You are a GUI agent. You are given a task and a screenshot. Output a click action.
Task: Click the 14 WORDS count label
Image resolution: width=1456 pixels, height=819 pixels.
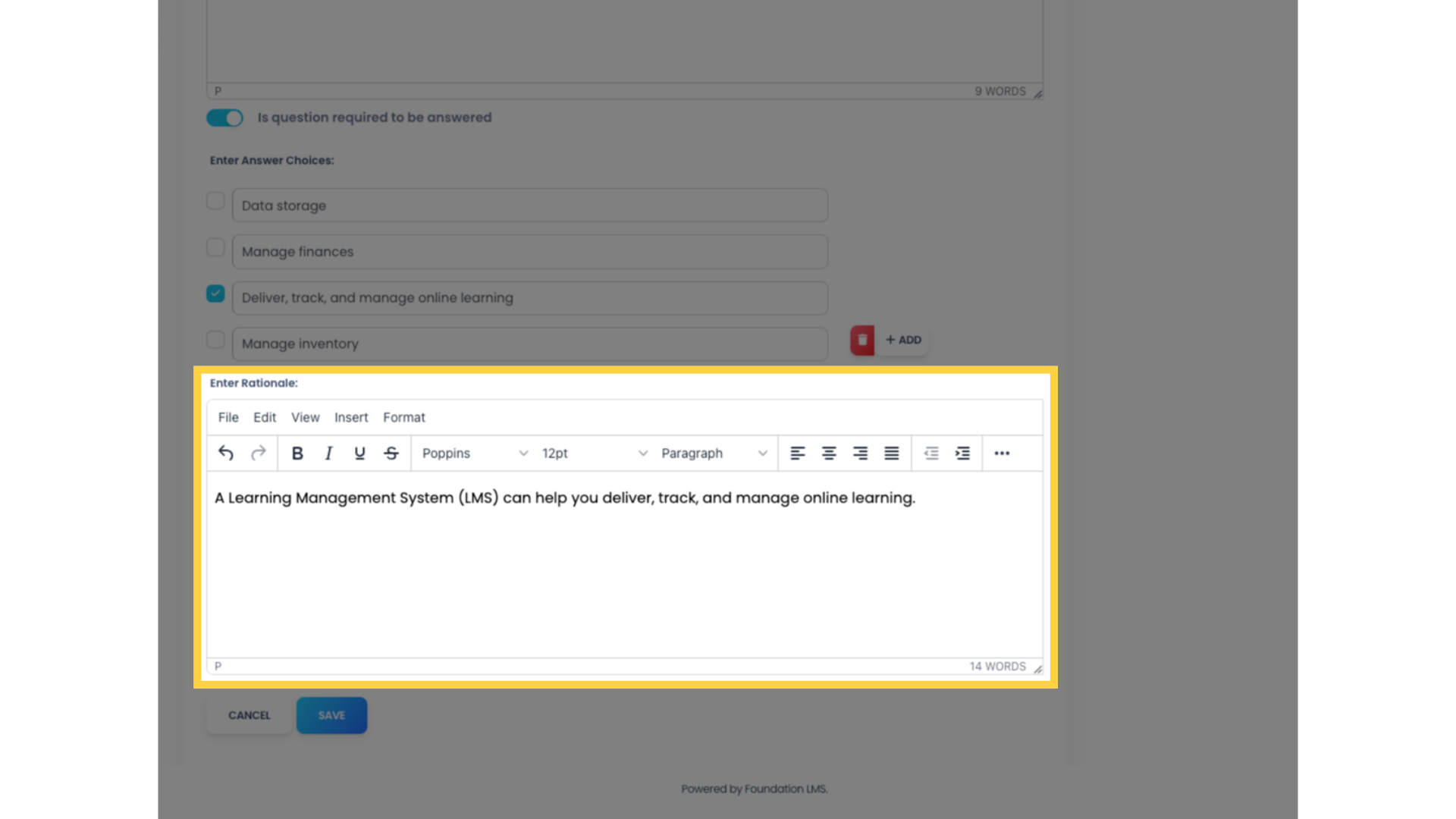pyautogui.click(x=997, y=667)
